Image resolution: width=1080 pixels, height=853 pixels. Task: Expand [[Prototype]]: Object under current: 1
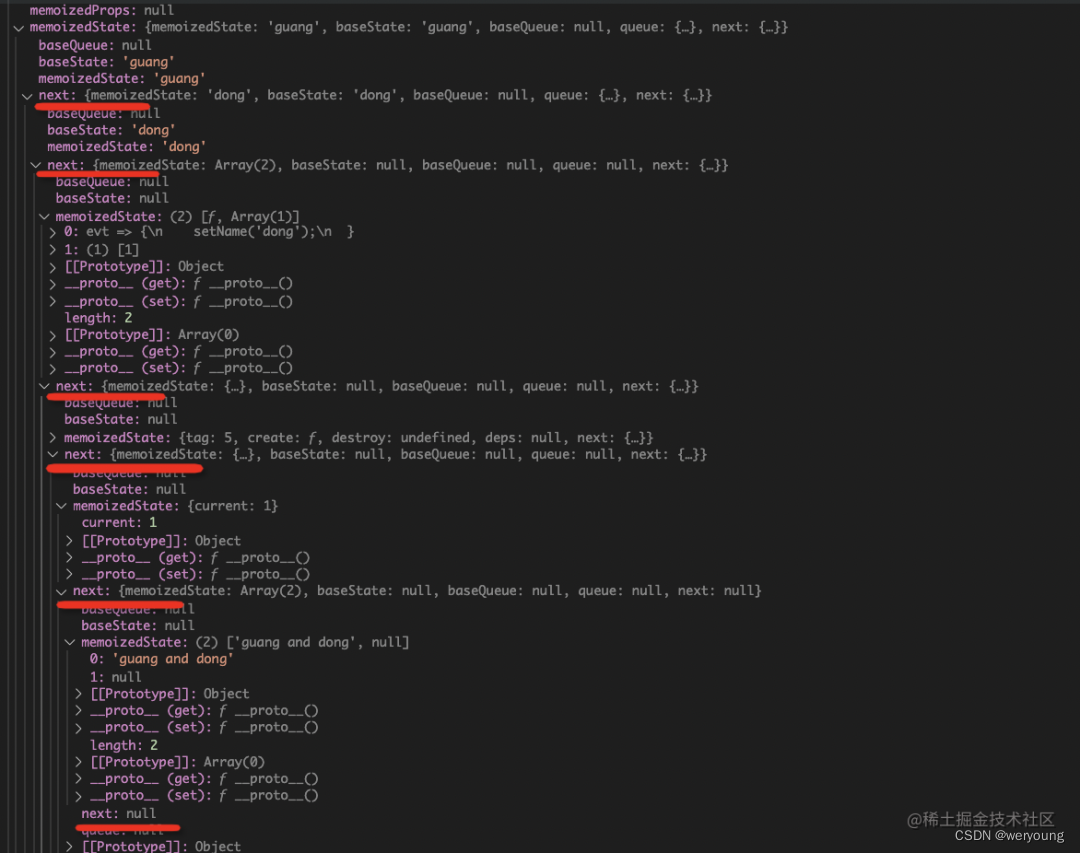point(70,542)
